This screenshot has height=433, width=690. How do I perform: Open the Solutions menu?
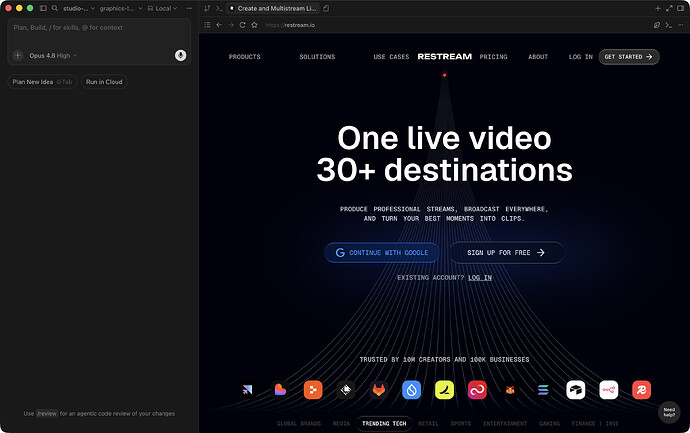click(x=317, y=57)
